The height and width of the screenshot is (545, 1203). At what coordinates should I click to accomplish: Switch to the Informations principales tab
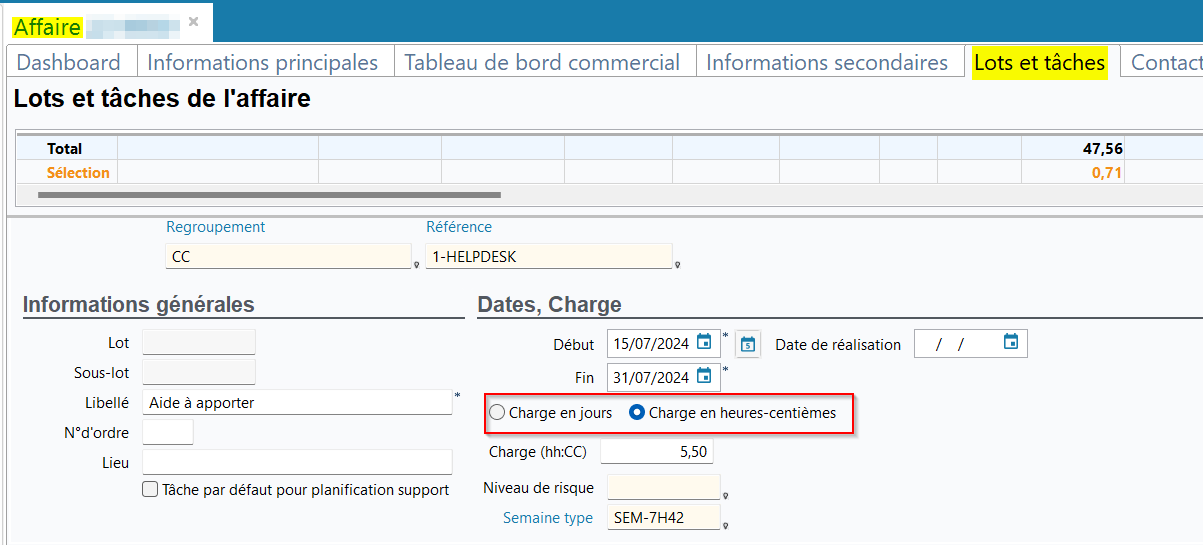(x=262, y=62)
